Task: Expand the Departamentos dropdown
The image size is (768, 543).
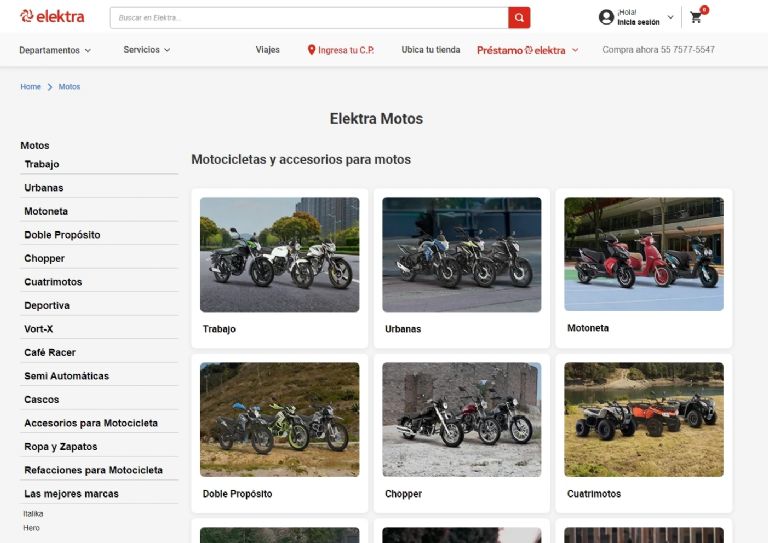Action: coord(55,50)
